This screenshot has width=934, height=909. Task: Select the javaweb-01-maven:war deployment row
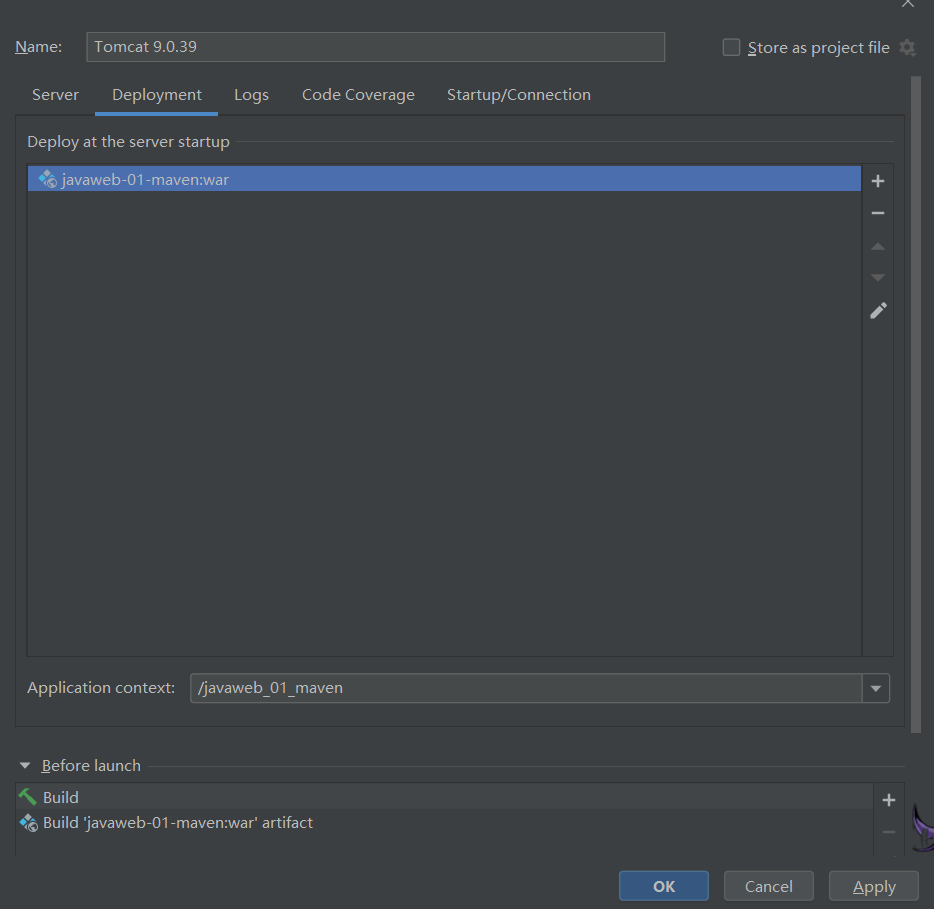444,179
